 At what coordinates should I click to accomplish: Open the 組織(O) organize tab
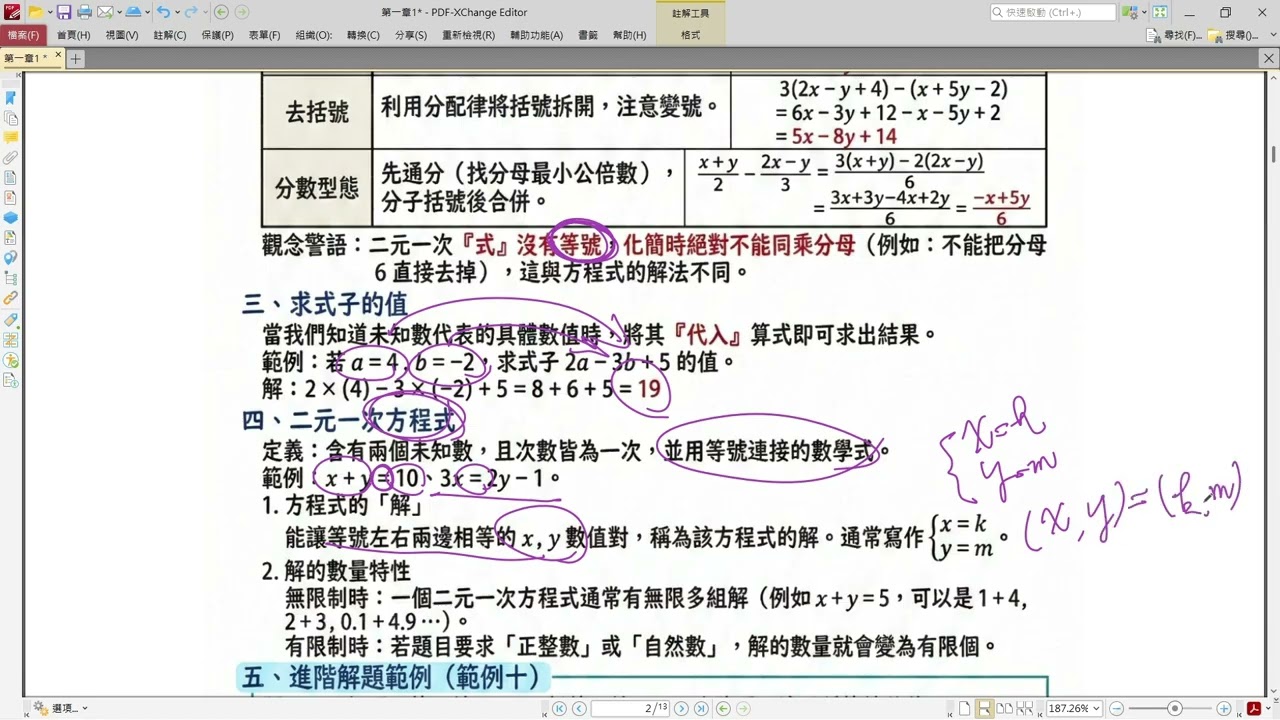(314, 35)
